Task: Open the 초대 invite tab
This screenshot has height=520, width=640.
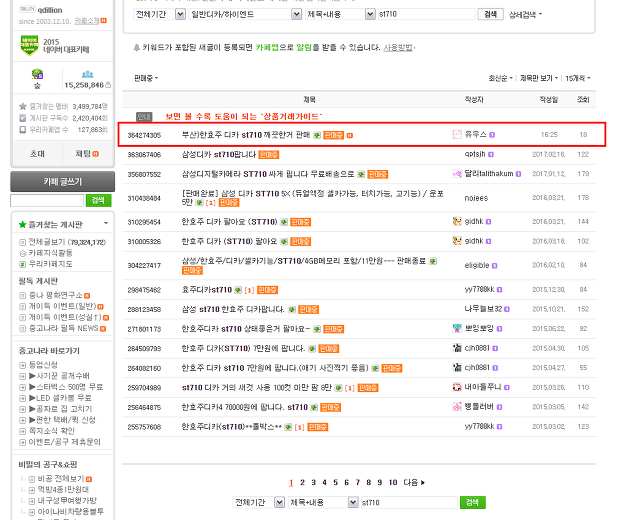Action: (37, 154)
